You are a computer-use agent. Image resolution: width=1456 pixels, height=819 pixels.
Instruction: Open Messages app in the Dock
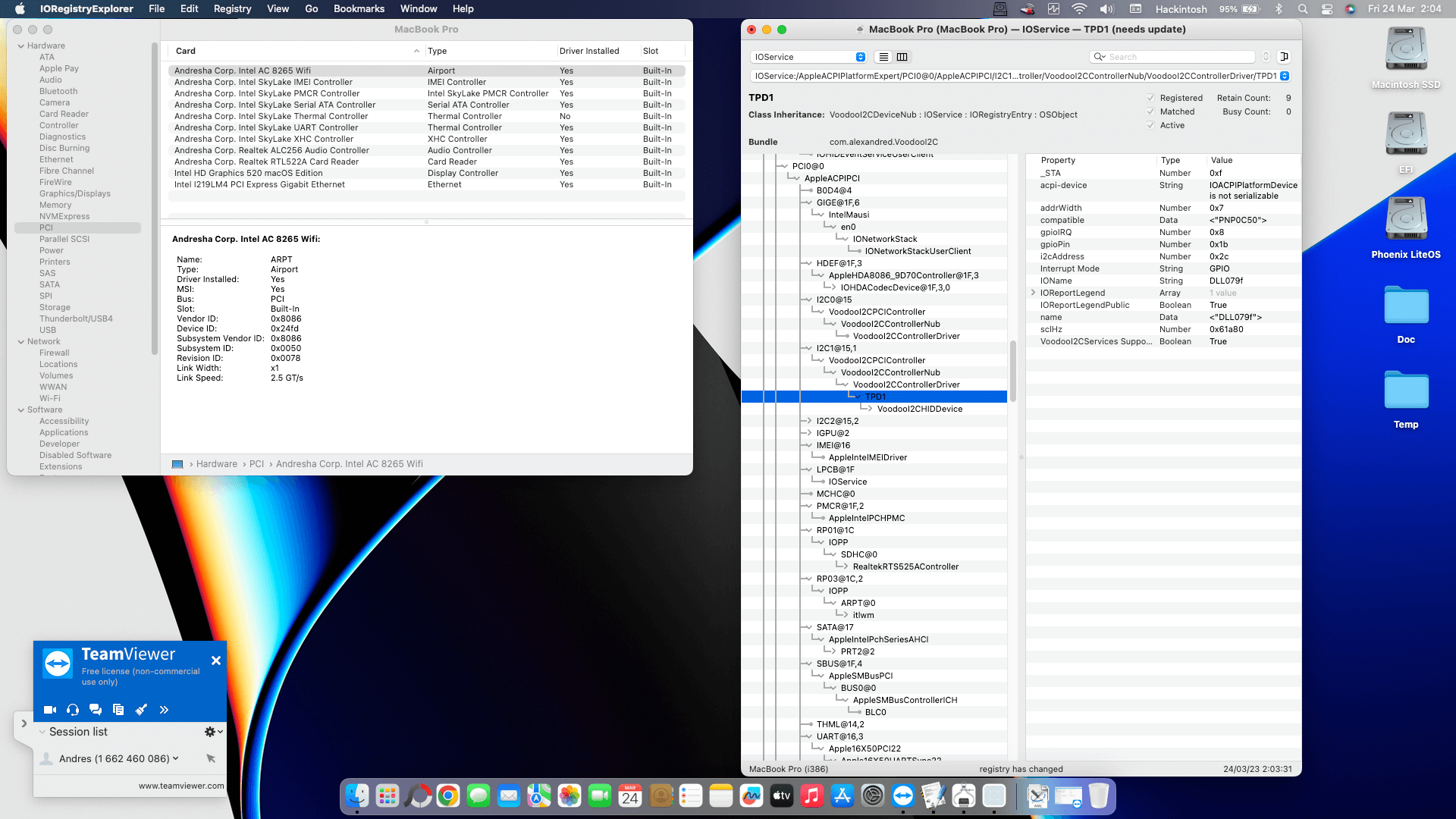pyautogui.click(x=479, y=795)
